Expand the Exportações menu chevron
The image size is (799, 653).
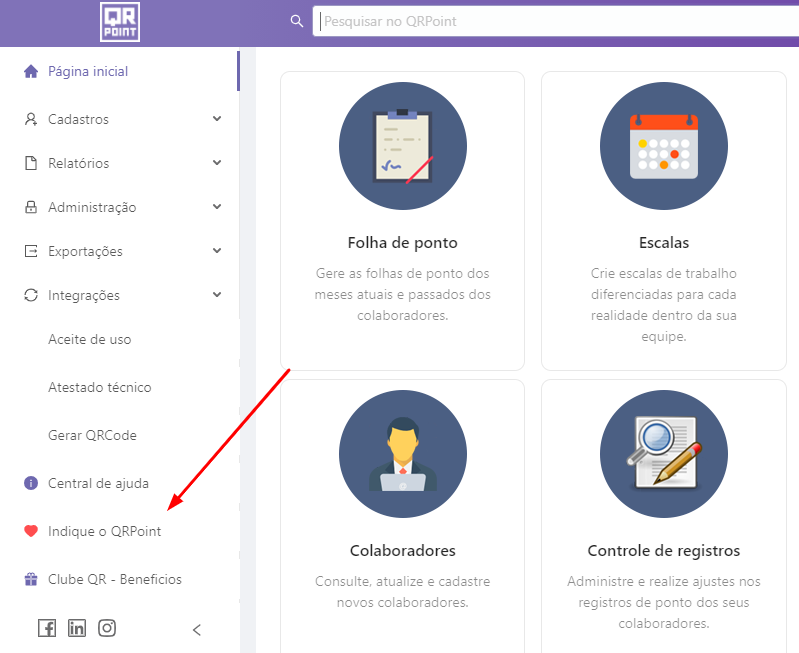point(217,251)
